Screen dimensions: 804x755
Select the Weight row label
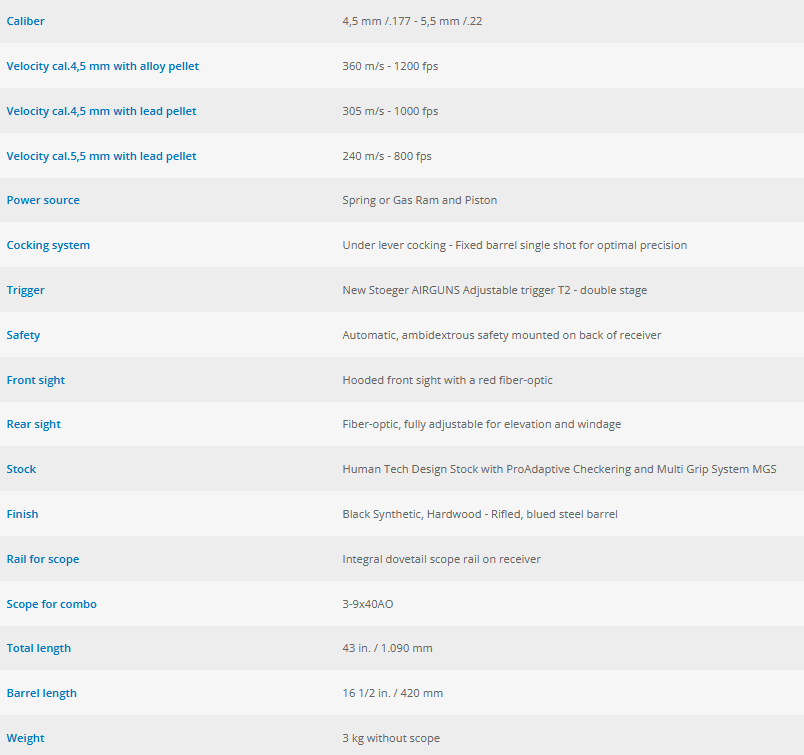[26, 738]
